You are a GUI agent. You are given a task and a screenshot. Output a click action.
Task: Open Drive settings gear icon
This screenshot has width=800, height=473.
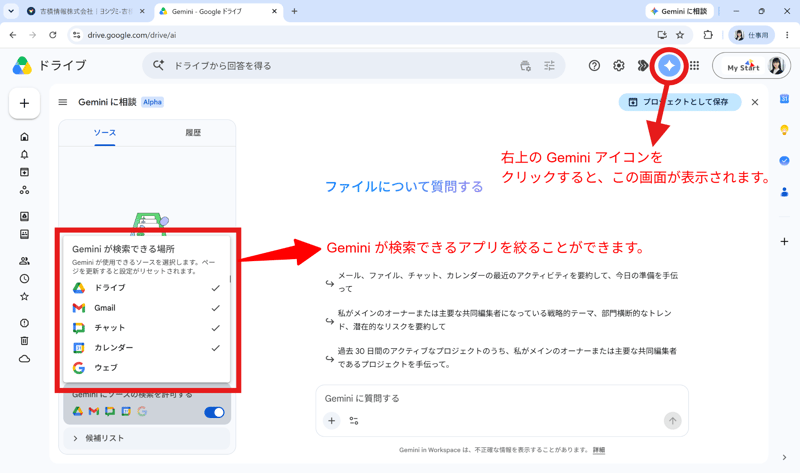tap(618, 65)
